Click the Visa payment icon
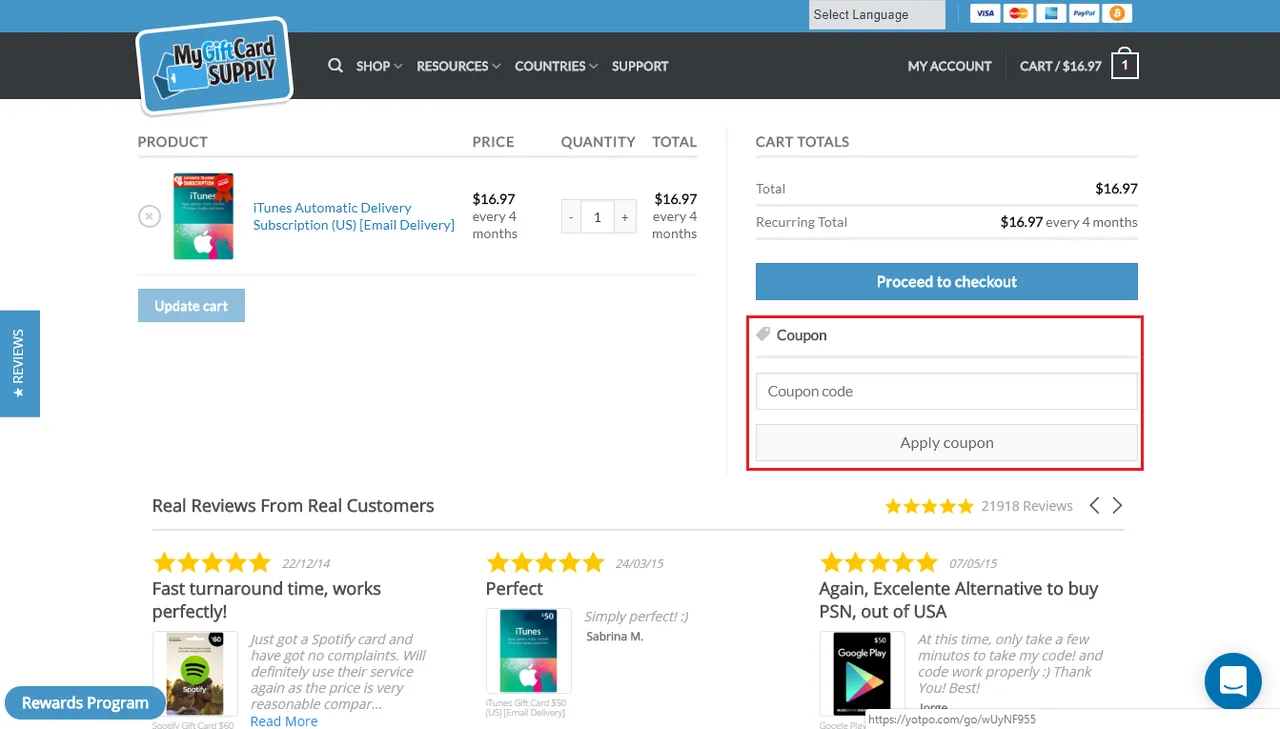The height and width of the screenshot is (729, 1280). coord(985,13)
